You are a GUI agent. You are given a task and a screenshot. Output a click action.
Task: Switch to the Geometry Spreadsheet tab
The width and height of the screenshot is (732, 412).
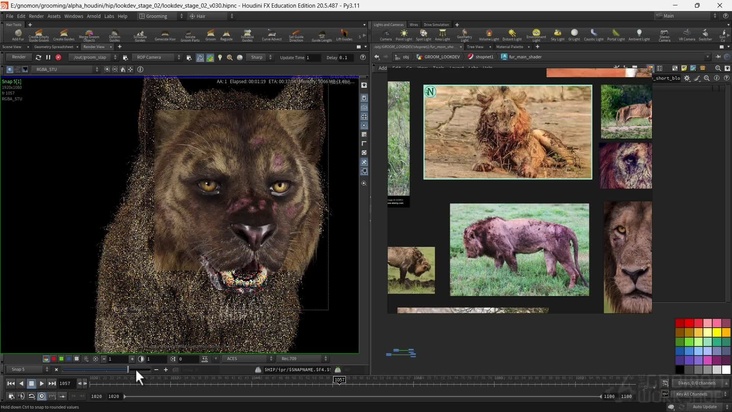[54, 47]
